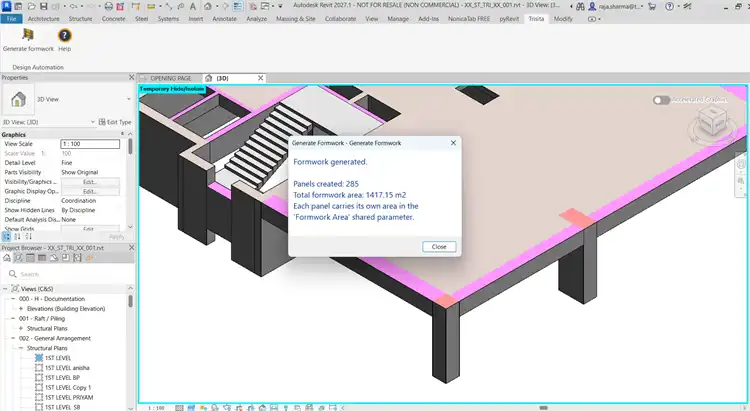The image size is (750, 411).
Task: Switch to the Annotate ribbon tab
Action: [x=224, y=19]
